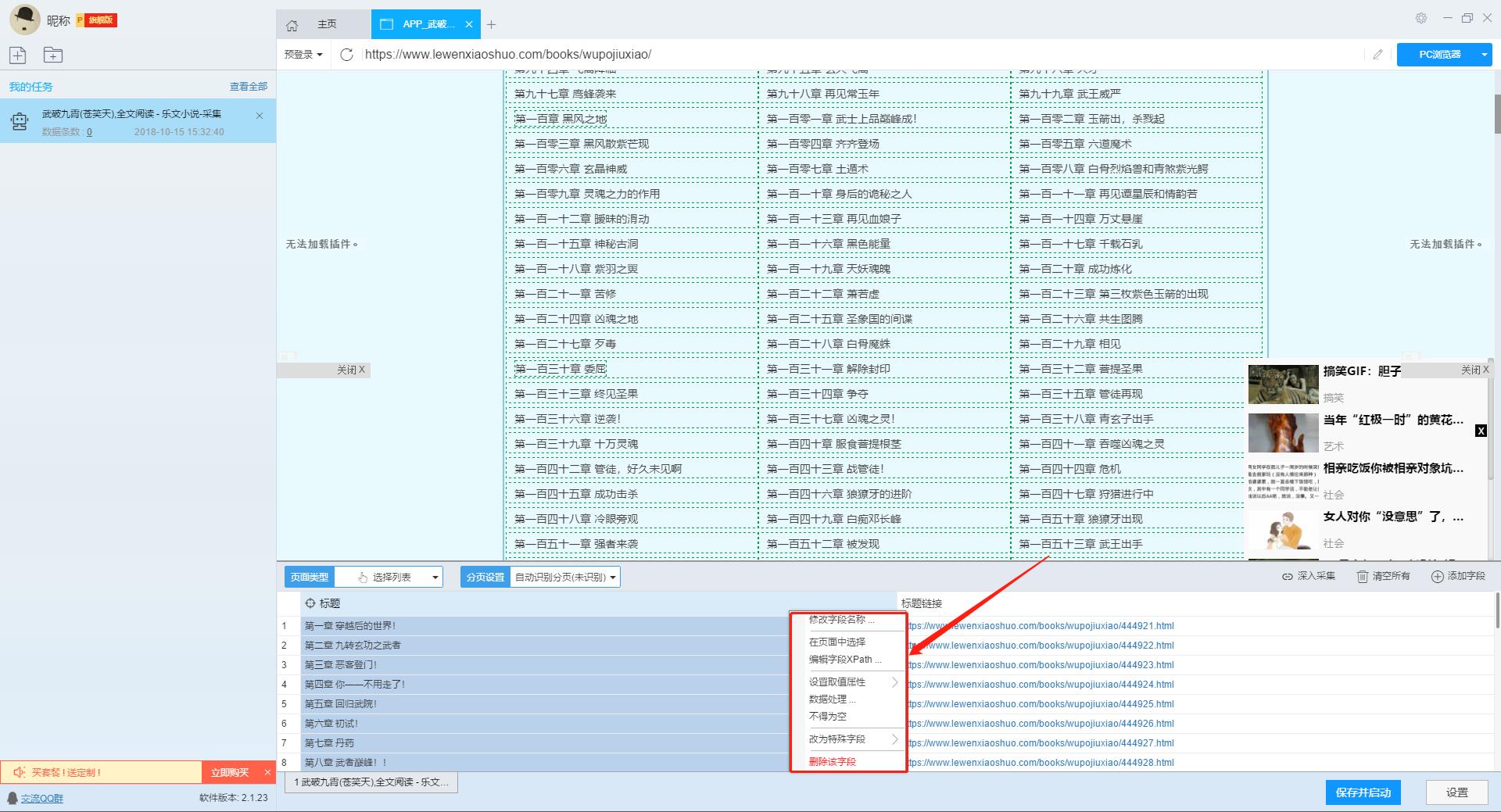
Task: Click the pencil edit icon beside URL
Action: (1377, 55)
